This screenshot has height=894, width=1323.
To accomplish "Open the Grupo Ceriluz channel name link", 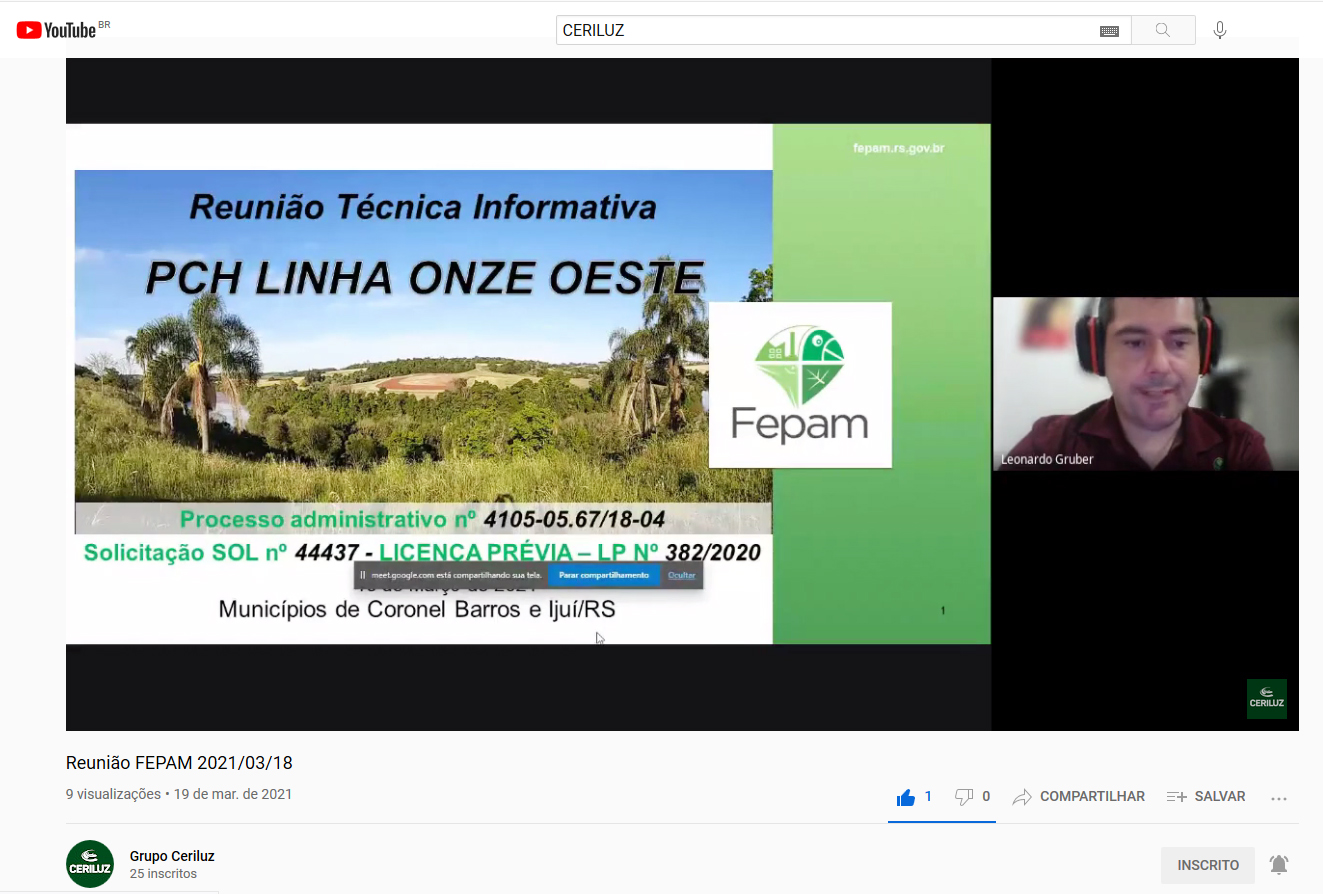I will click(172, 856).
